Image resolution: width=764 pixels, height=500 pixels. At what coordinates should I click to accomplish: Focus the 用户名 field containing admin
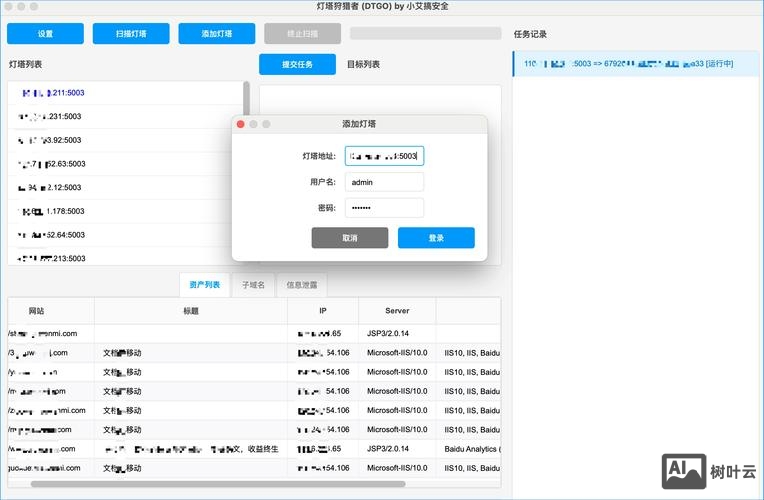point(384,182)
